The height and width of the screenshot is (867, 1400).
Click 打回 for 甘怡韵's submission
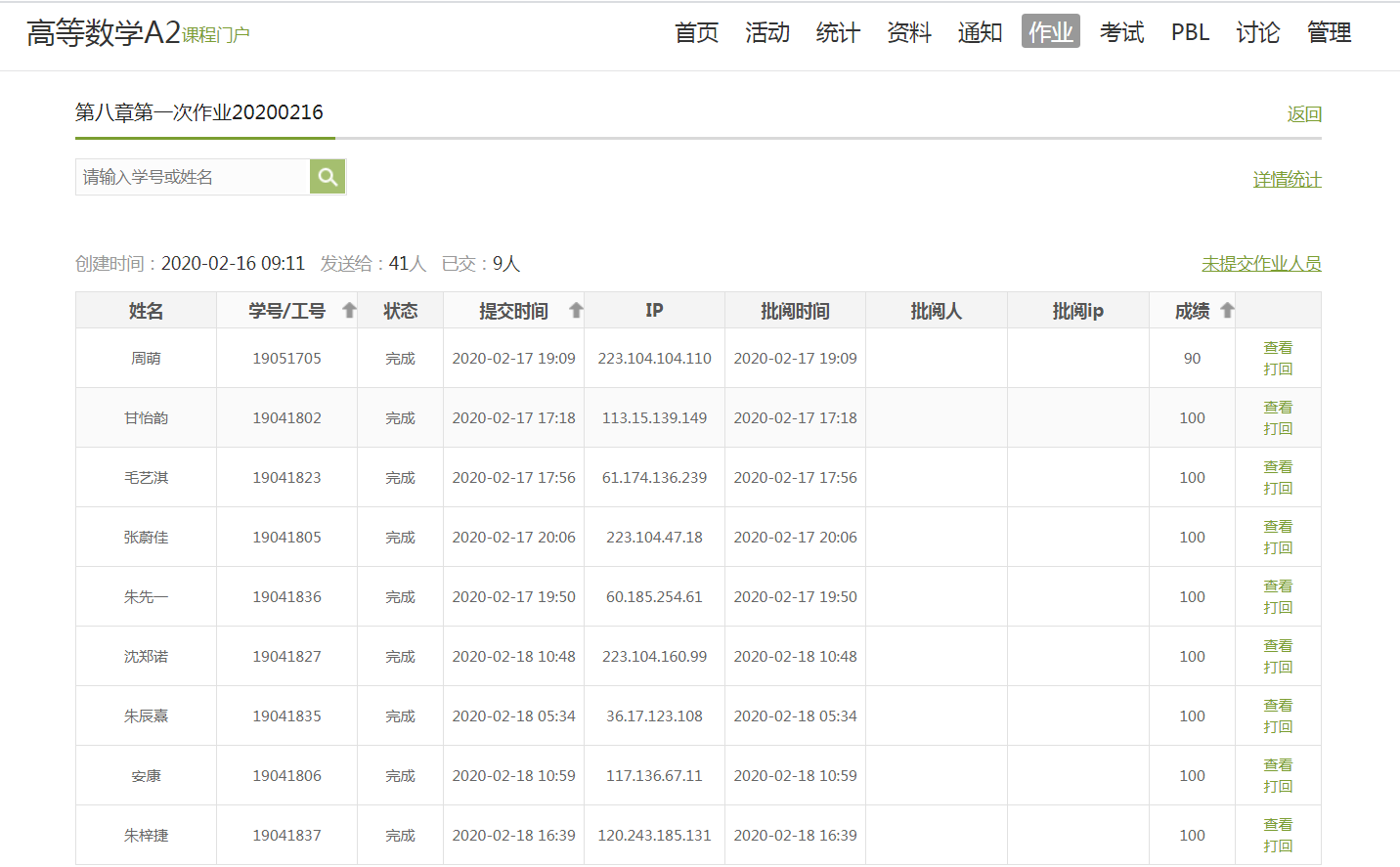pos(1278,429)
